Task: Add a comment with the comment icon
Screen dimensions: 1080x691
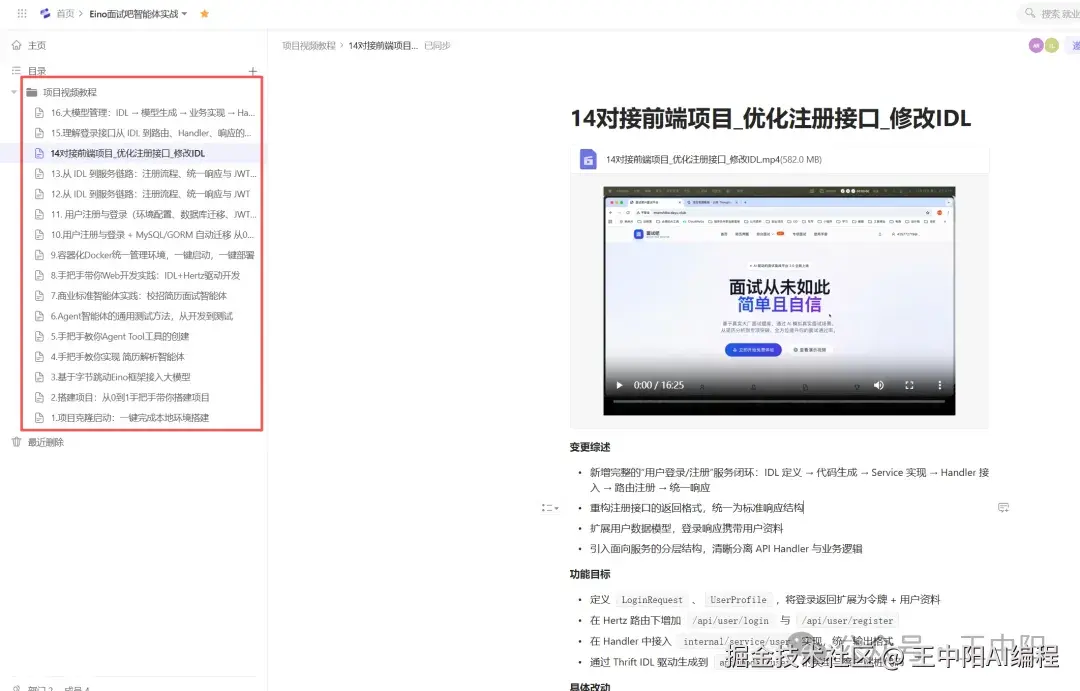Action: coord(1004,508)
